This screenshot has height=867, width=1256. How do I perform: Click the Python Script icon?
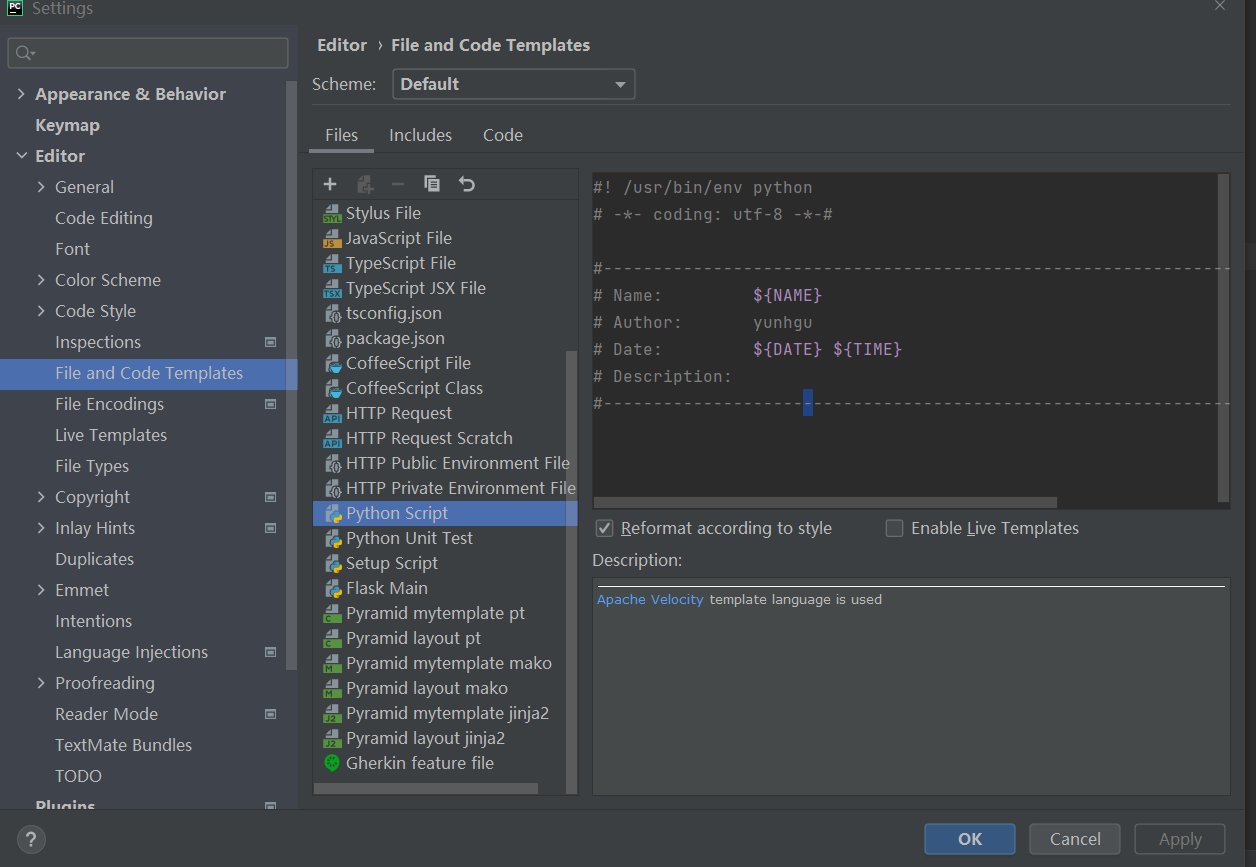[x=333, y=514]
